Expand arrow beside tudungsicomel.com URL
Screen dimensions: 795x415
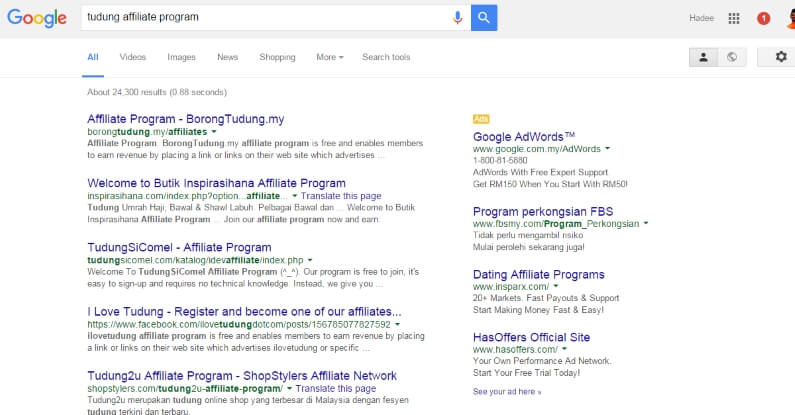[x=310, y=260]
